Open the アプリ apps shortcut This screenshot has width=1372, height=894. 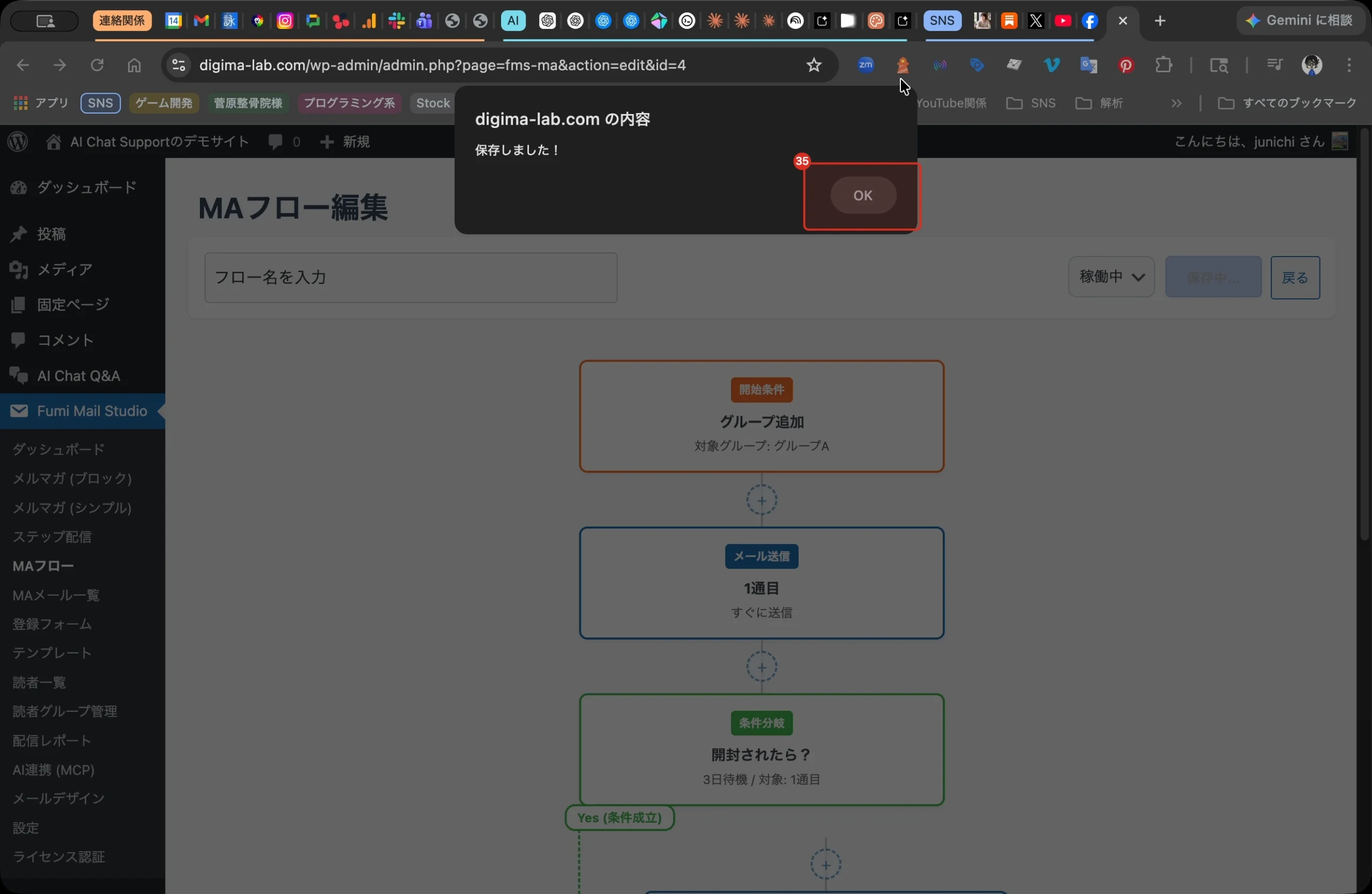[40, 103]
